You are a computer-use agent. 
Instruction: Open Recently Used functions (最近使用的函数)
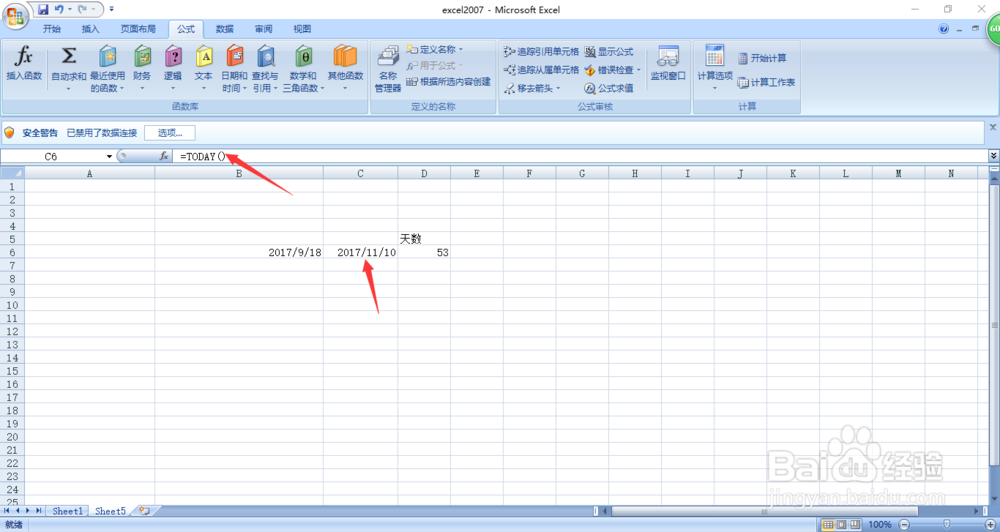[107, 69]
